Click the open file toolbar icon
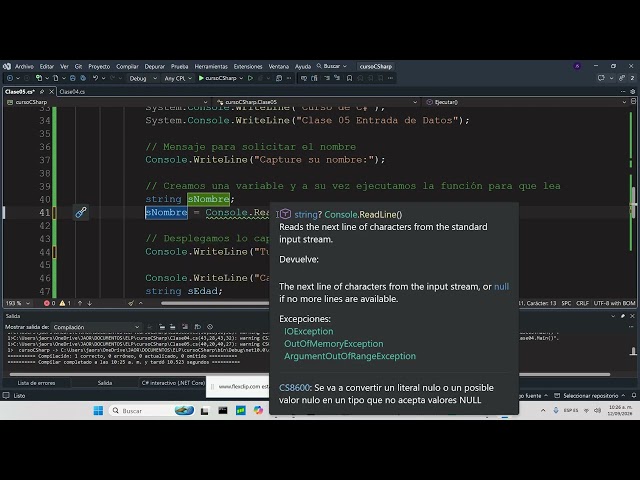 (56, 78)
